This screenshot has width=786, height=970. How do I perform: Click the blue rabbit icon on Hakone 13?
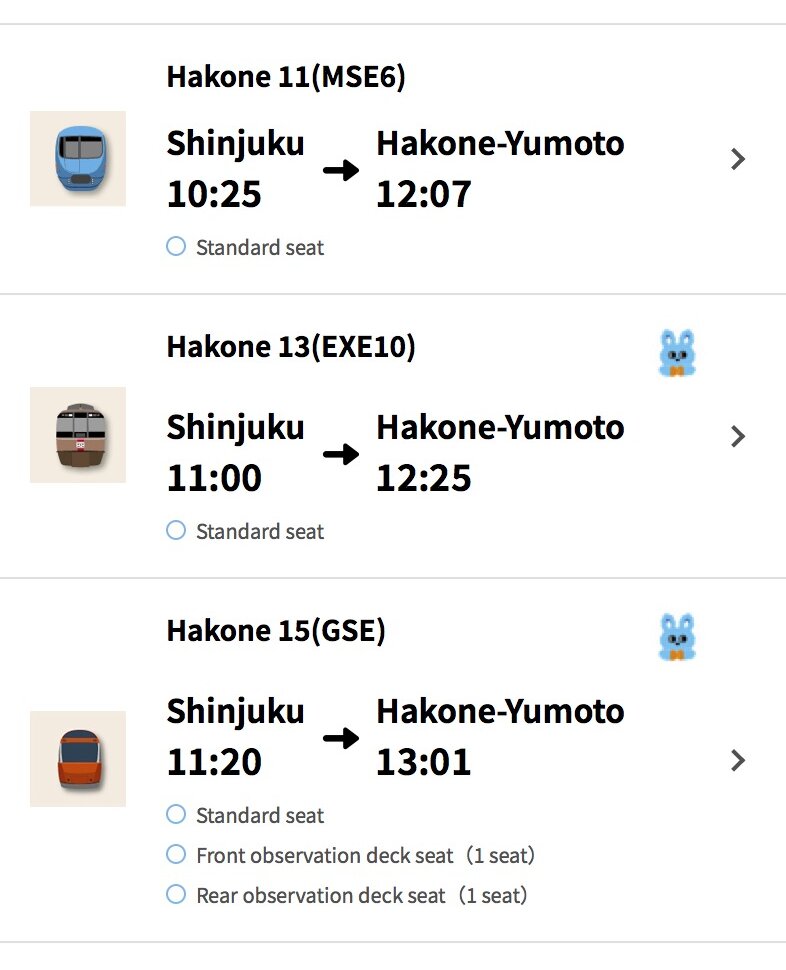(677, 354)
